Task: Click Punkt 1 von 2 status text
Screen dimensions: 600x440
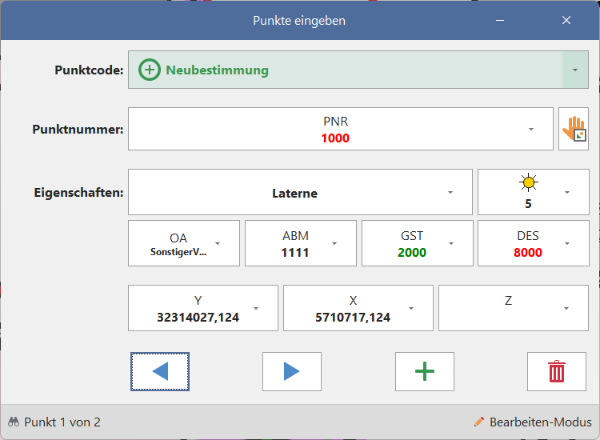Action: point(62,422)
